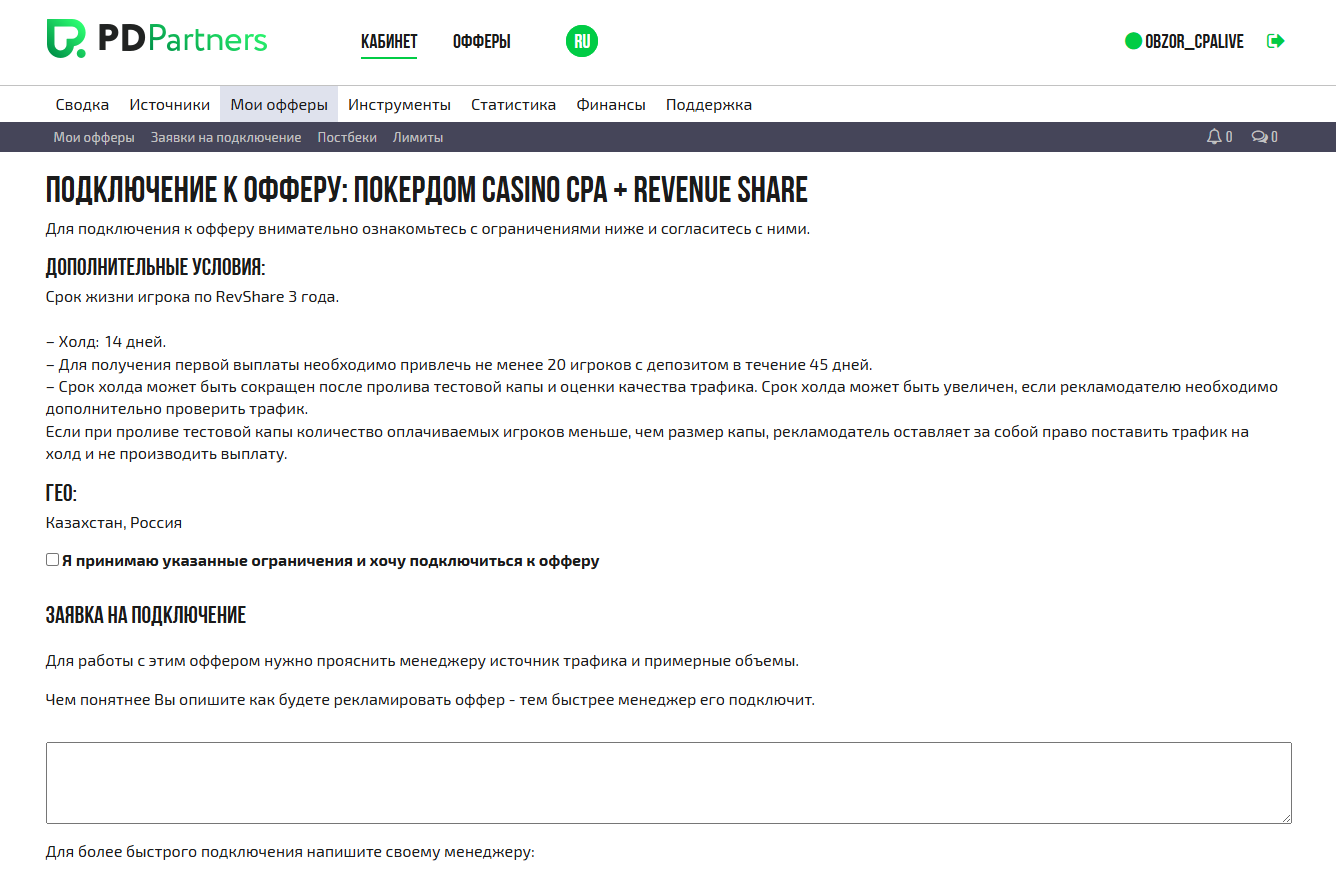Go to Сводка tab
This screenshot has height=875, width=1336.
click(x=82, y=104)
